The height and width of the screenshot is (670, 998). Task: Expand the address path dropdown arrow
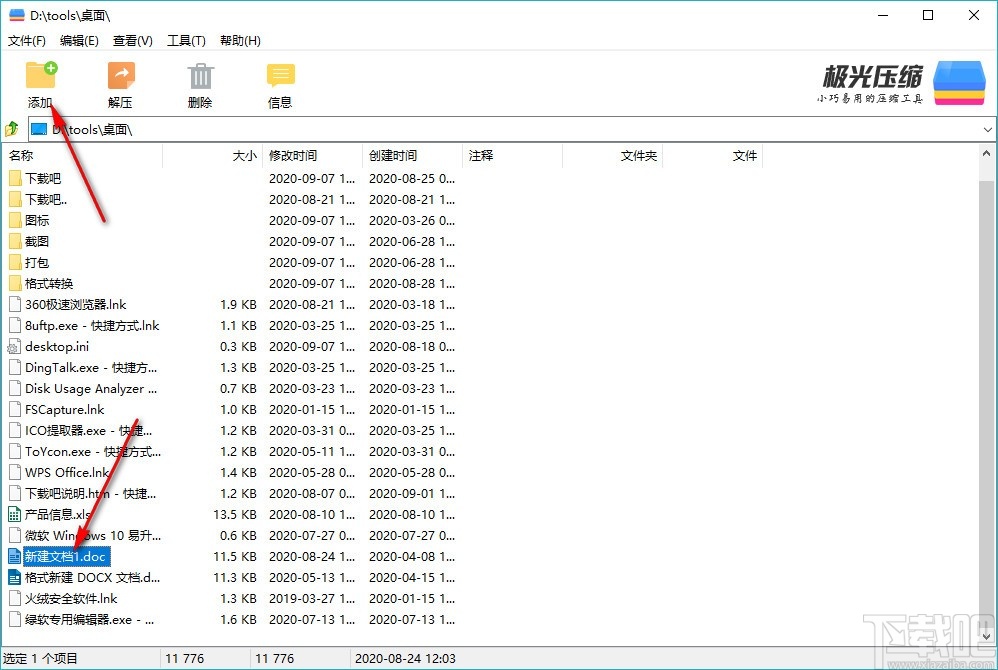987,129
